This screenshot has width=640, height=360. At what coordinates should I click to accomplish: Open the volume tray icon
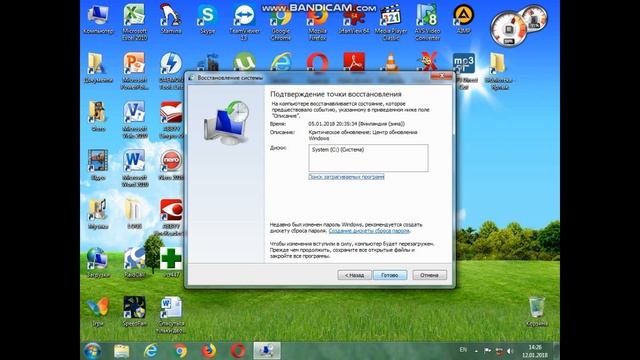coord(510,351)
